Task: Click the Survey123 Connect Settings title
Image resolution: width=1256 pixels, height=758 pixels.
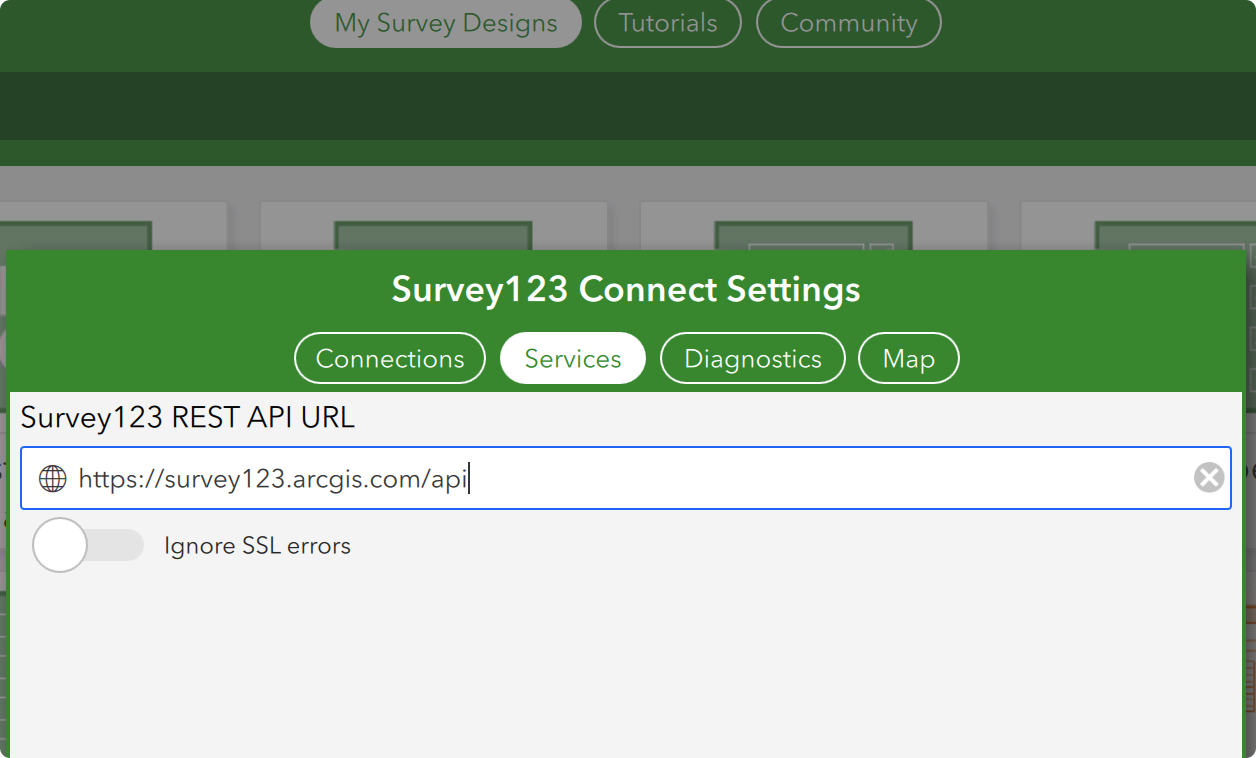Action: click(627, 289)
